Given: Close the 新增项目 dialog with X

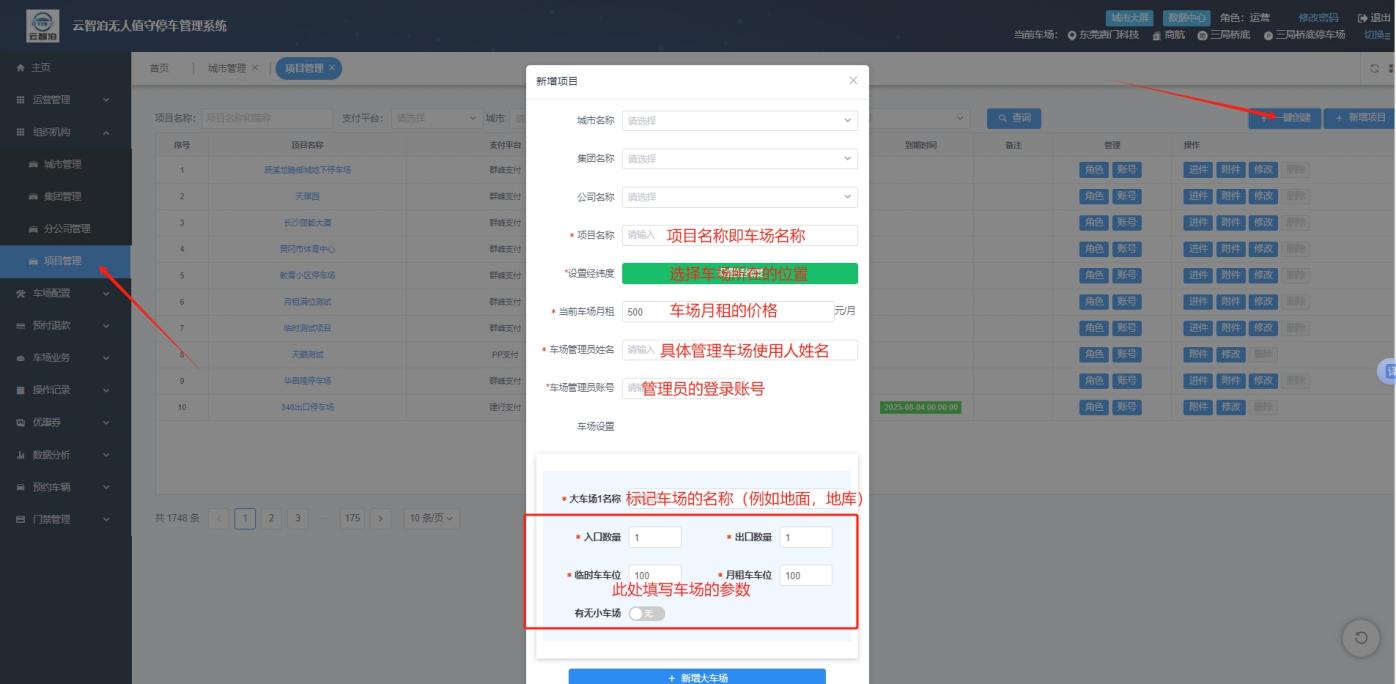Looking at the screenshot, I should click(852, 80).
